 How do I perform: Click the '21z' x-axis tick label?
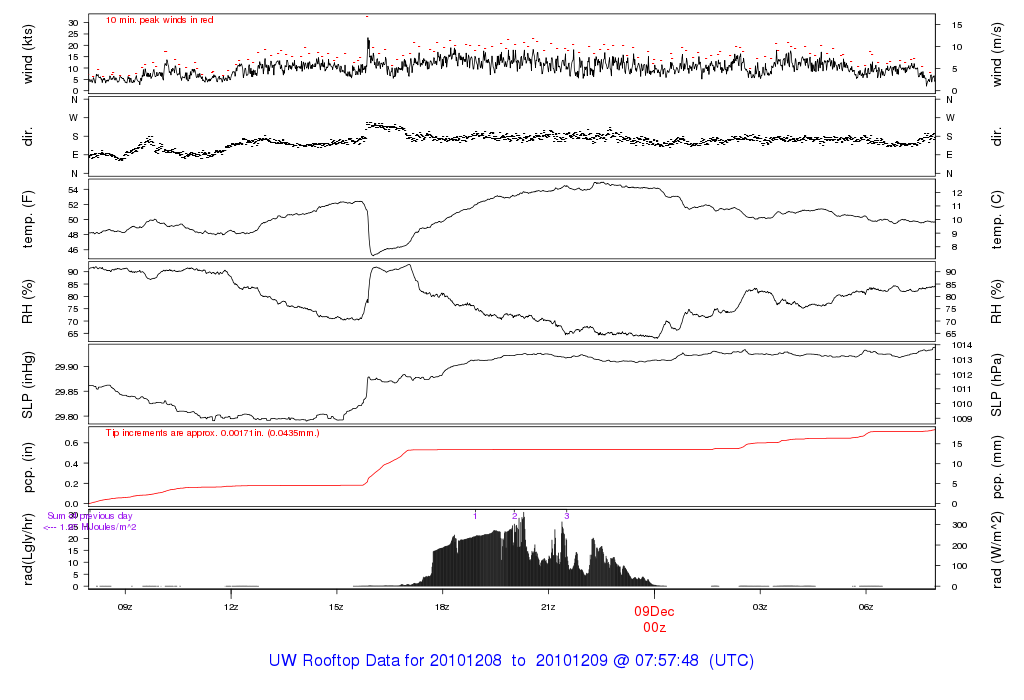(x=548, y=607)
